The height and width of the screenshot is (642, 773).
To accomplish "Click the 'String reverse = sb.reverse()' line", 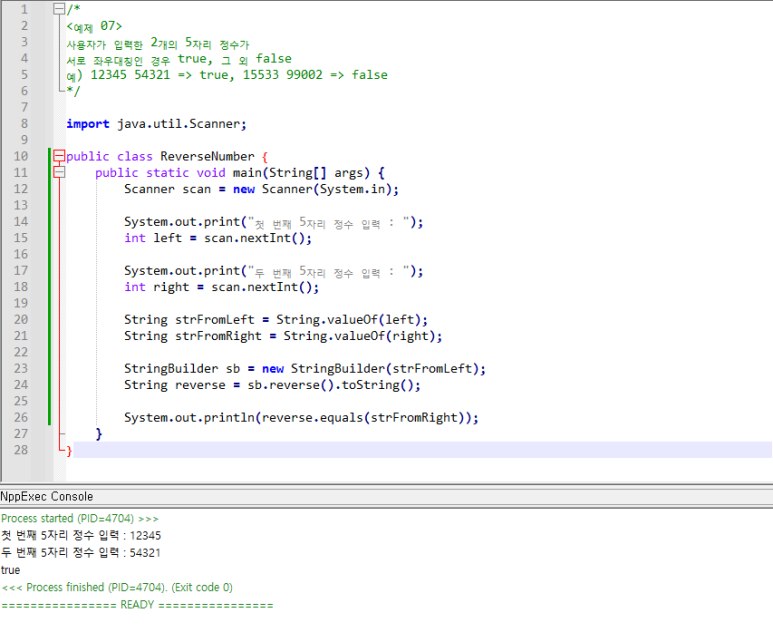I will click(x=272, y=385).
